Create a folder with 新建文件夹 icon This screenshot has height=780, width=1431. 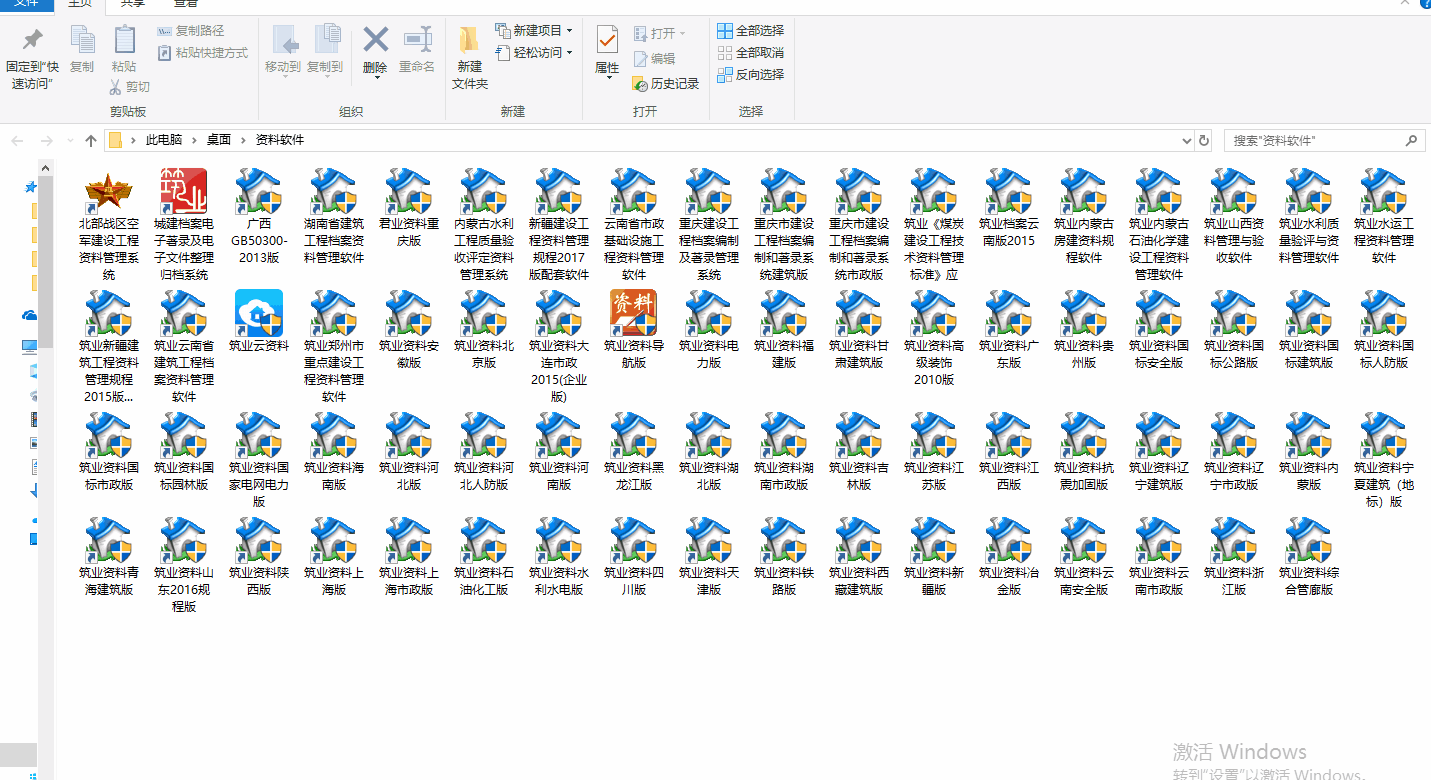click(x=469, y=42)
